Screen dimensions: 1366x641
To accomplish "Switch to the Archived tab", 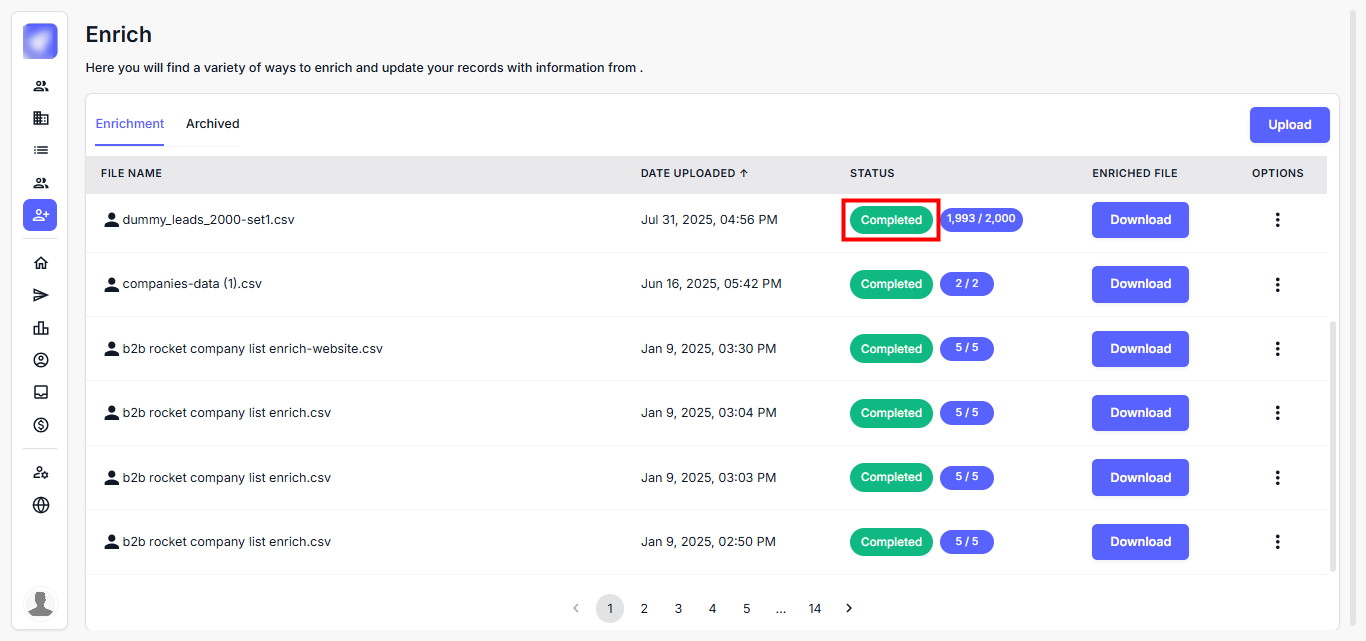I will coord(212,124).
